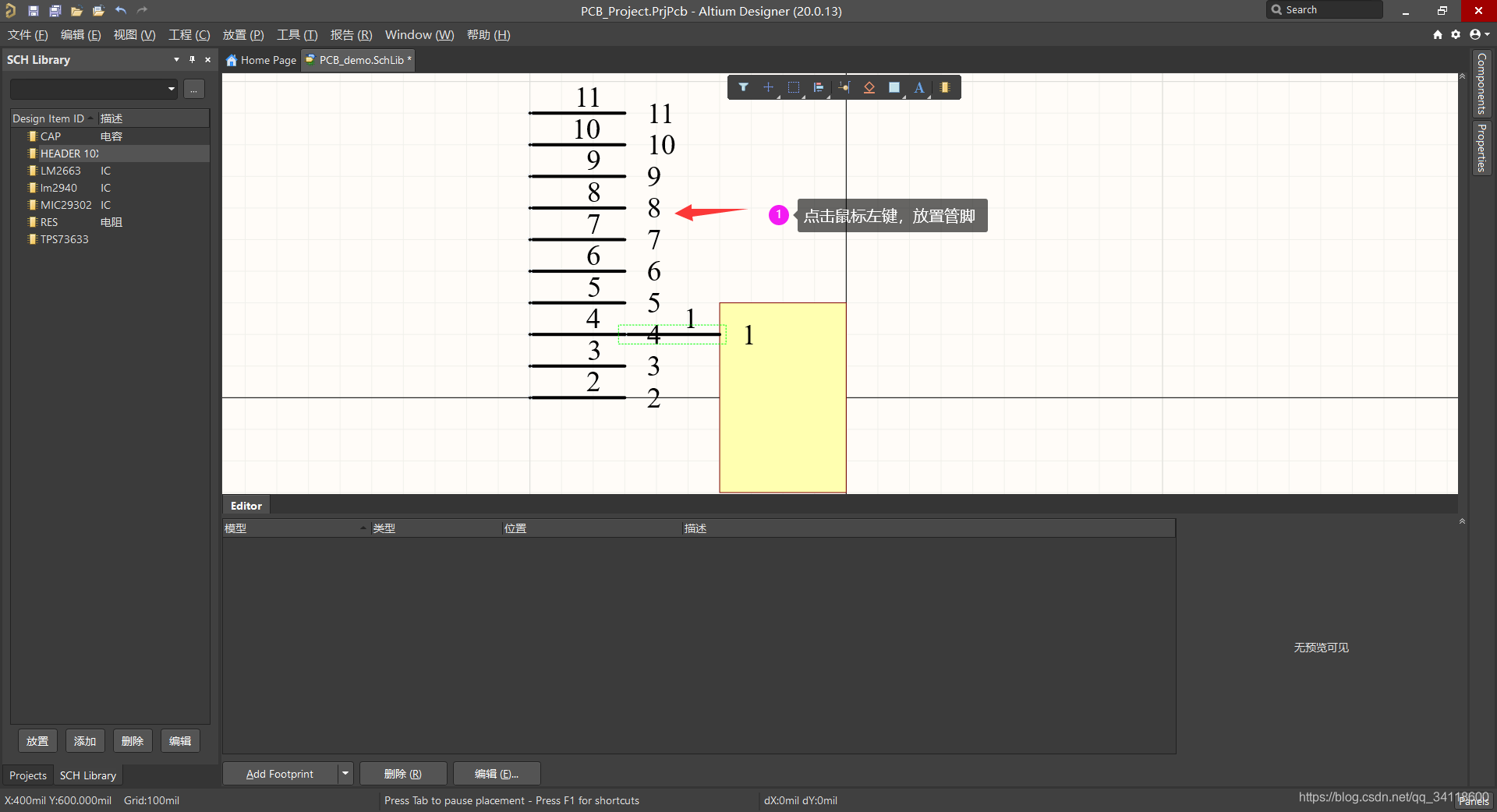The height and width of the screenshot is (812, 1497).
Task: Click the Add Footprint button
Action: tap(281, 773)
